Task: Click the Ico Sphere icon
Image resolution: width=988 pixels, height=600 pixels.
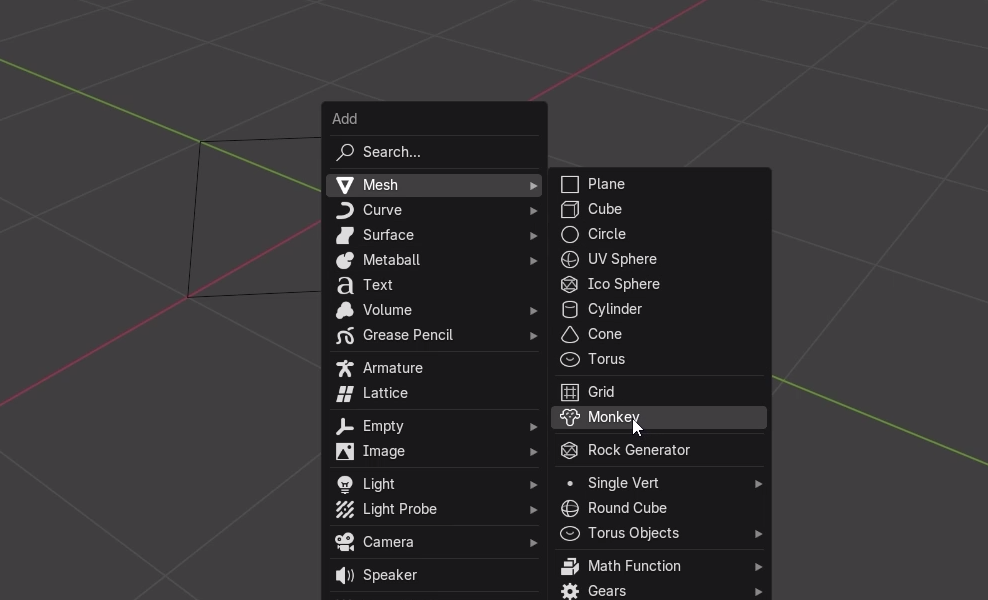Action: coord(570,284)
